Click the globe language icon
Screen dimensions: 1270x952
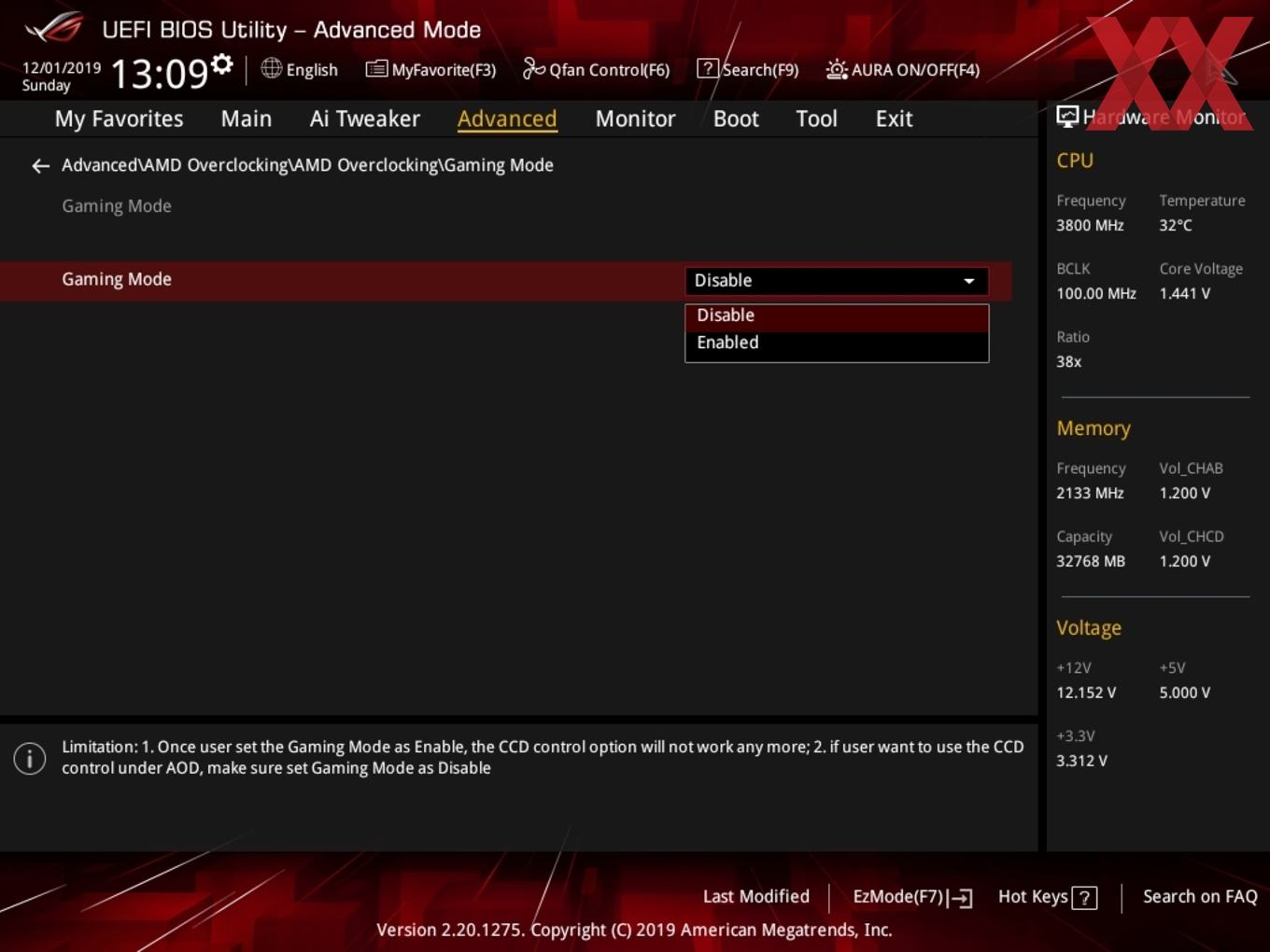pyautogui.click(x=271, y=68)
